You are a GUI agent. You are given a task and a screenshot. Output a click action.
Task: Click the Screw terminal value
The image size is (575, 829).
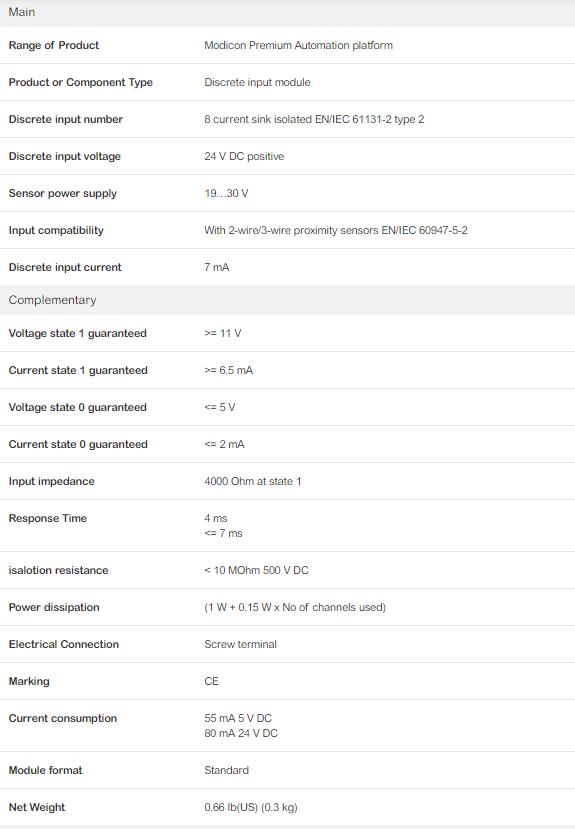click(x=240, y=644)
